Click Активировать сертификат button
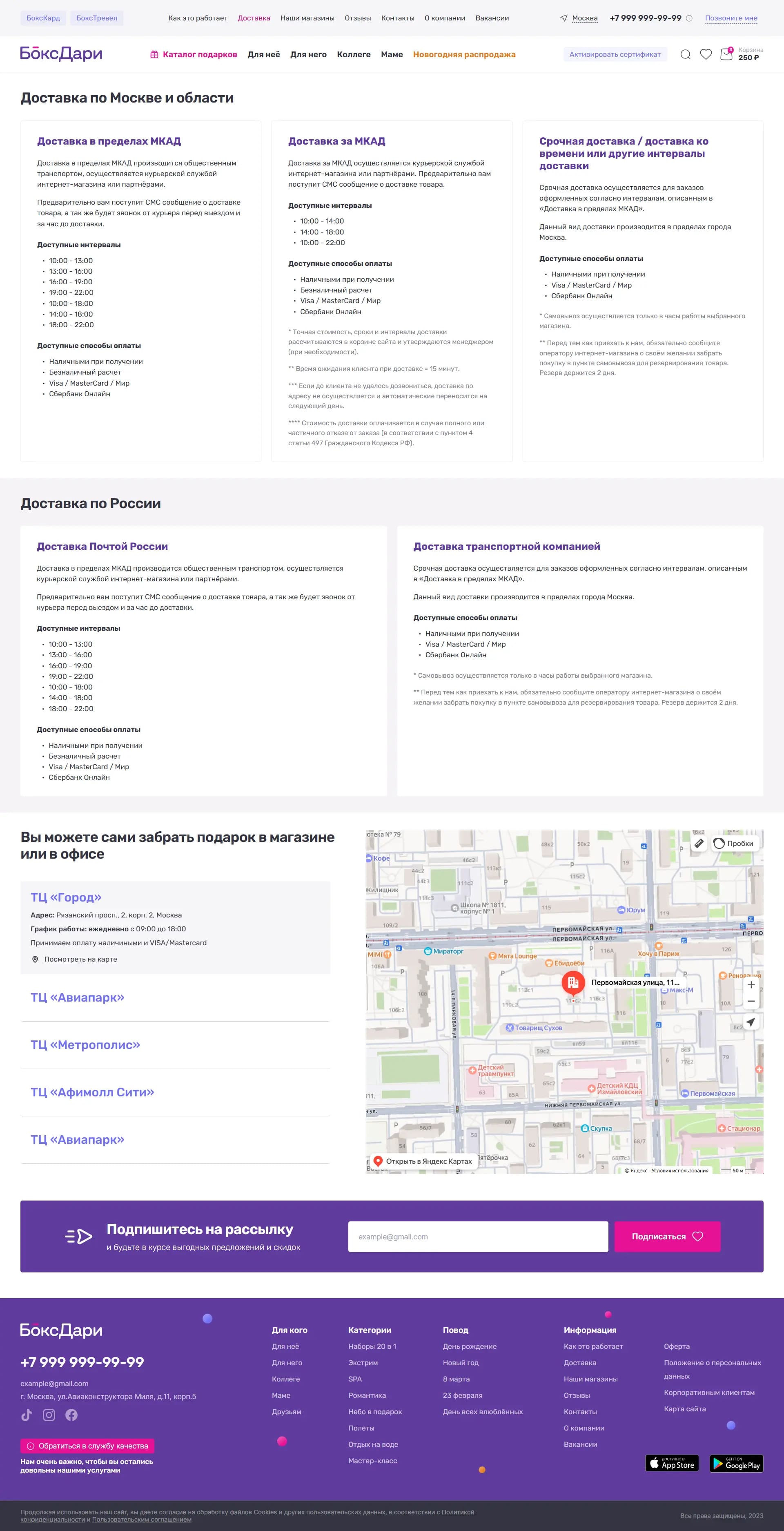784x1531 pixels. (x=615, y=55)
